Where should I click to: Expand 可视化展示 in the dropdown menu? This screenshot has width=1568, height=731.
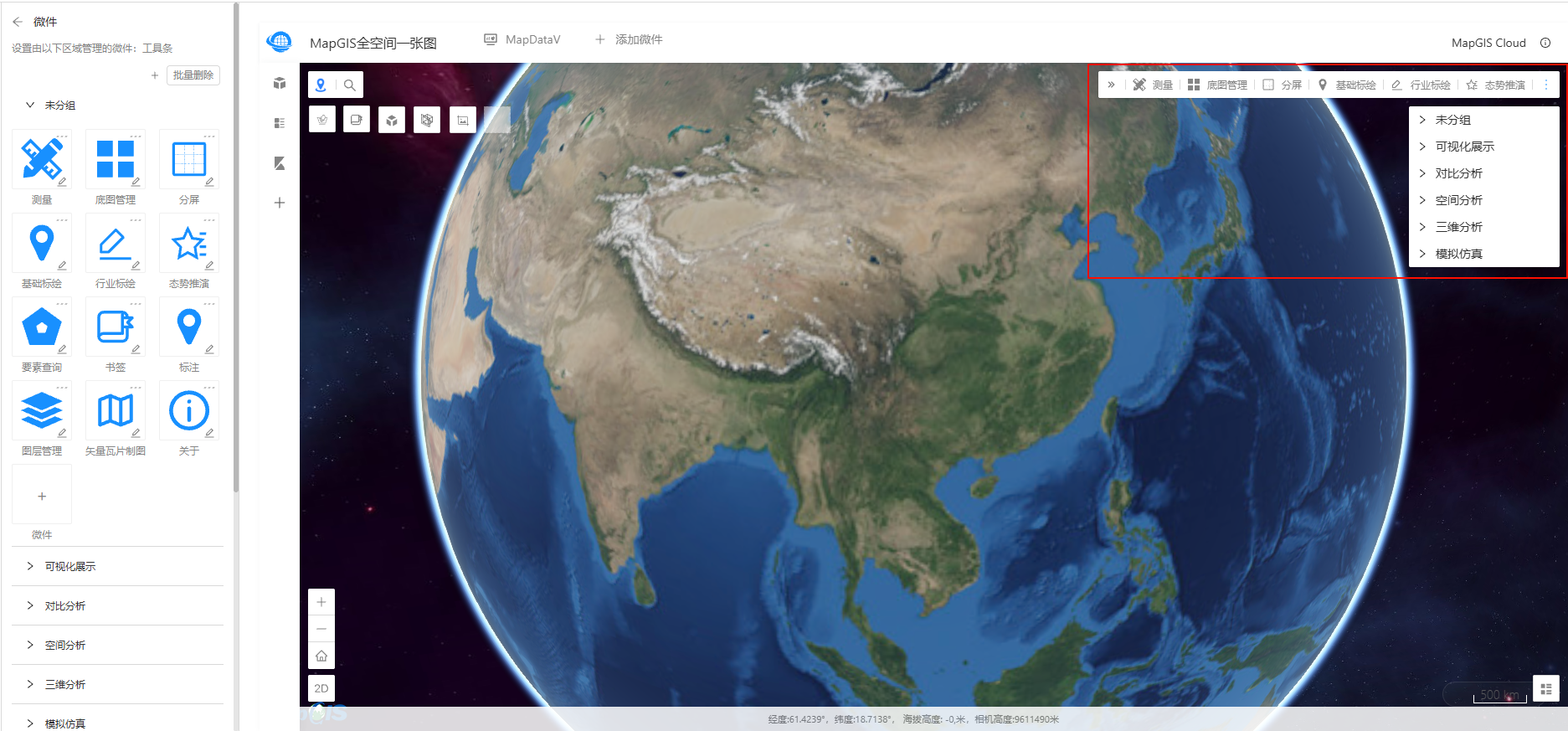coord(1483,147)
